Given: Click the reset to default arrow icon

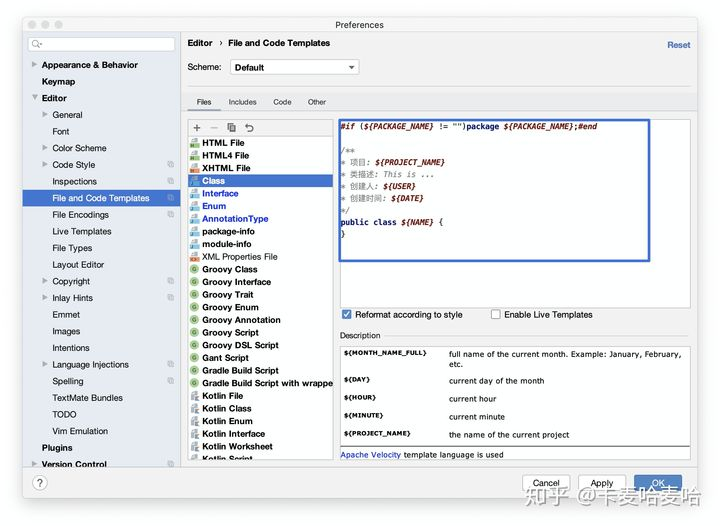Looking at the screenshot, I should click(x=249, y=128).
